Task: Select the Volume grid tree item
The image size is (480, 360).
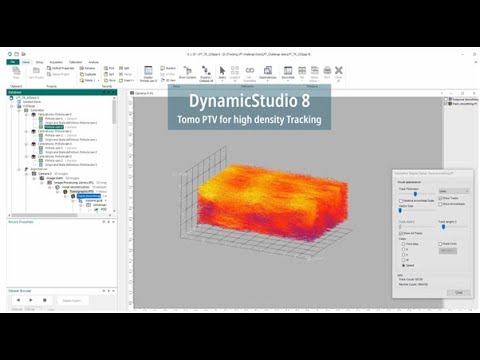Action: (94, 201)
